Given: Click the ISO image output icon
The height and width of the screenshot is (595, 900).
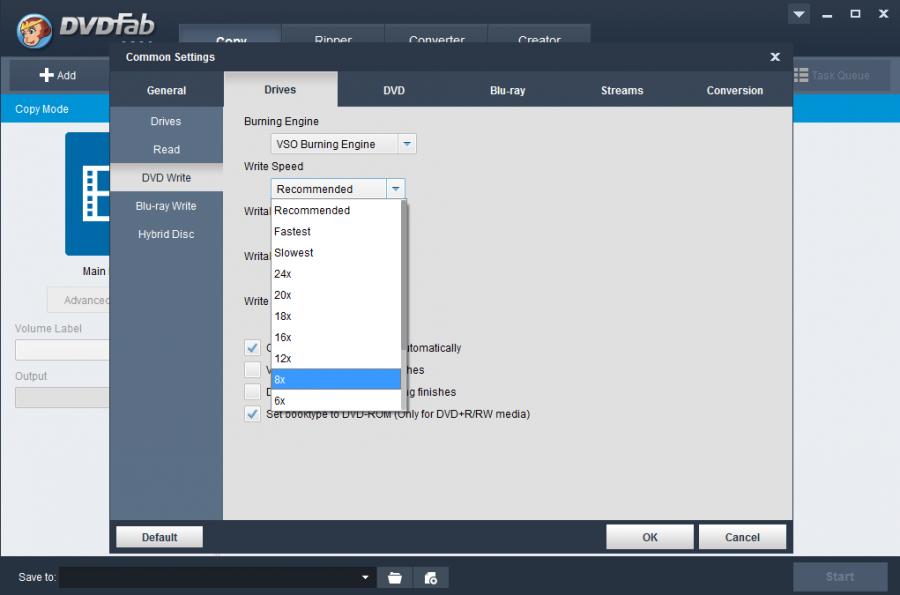Looking at the screenshot, I should point(430,578).
